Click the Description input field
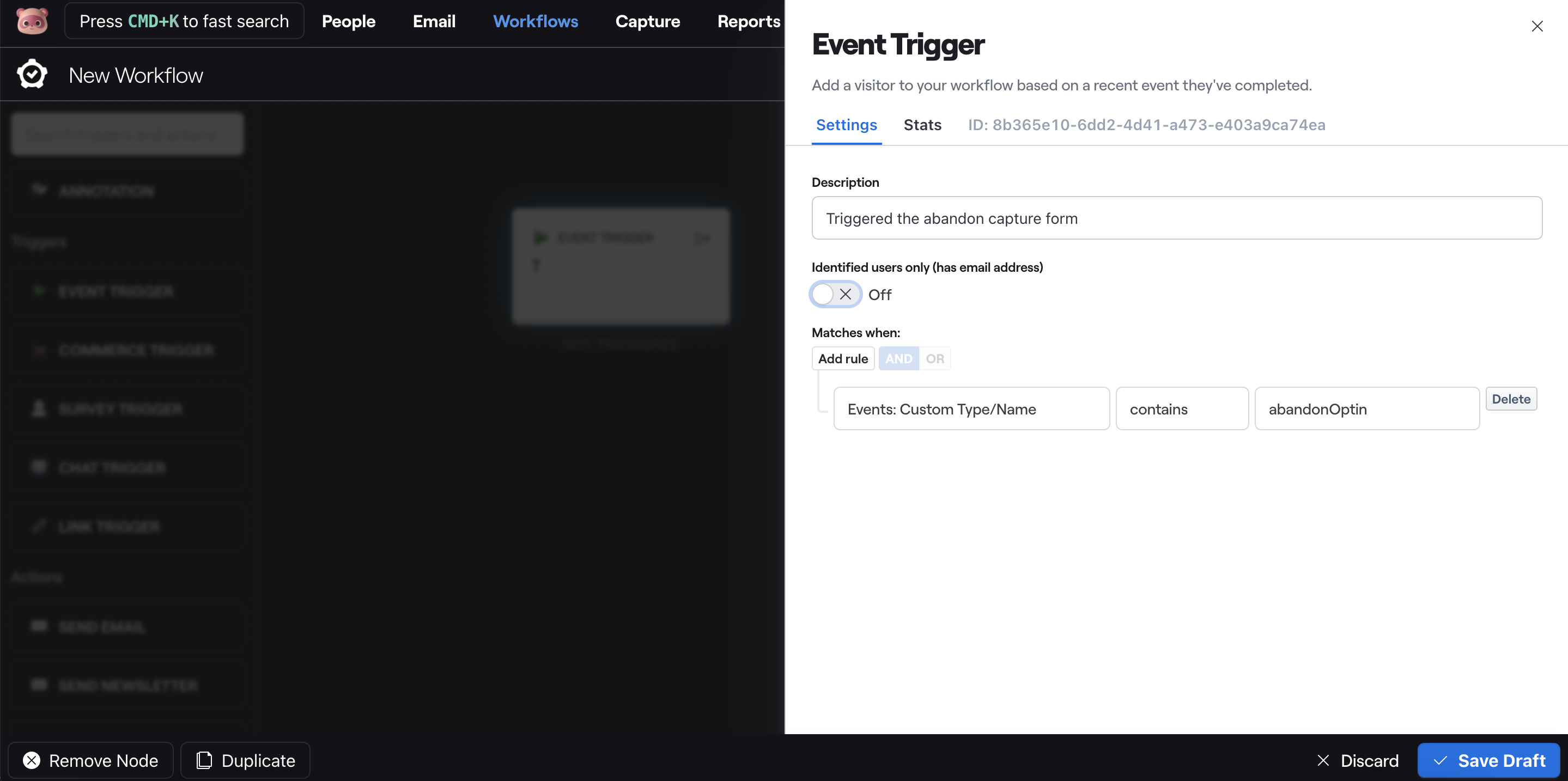The image size is (1568, 781). 1177,218
